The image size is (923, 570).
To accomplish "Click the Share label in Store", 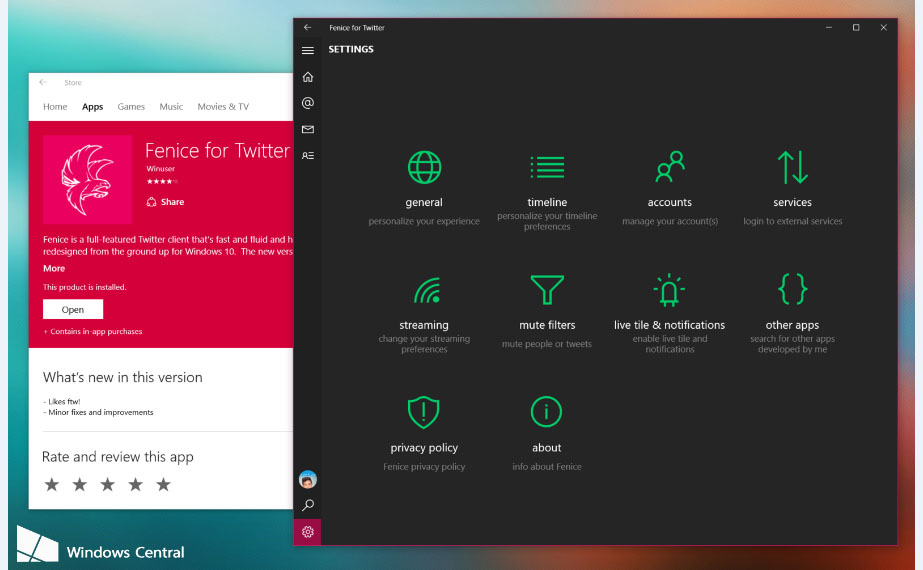I will pyautogui.click(x=172, y=202).
